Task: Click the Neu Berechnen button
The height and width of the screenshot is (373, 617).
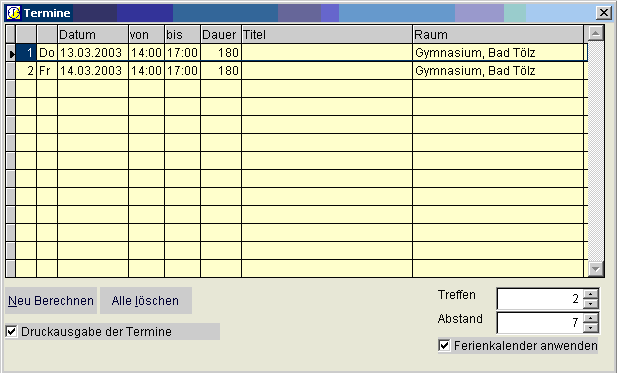Action: pyautogui.click(x=51, y=301)
